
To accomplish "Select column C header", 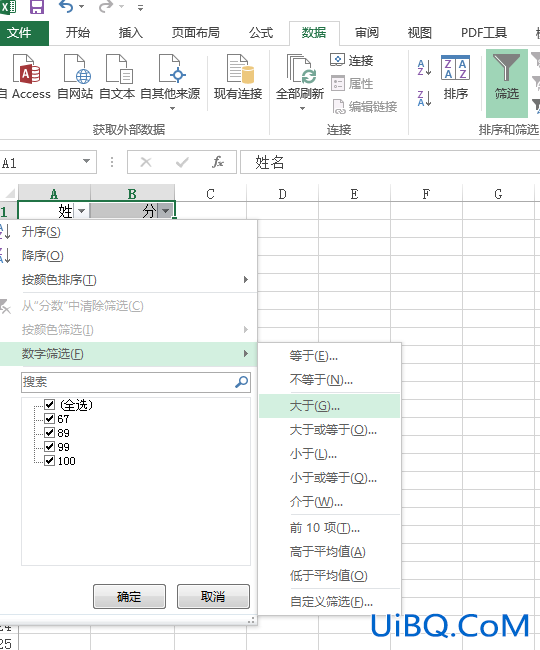I will (x=211, y=194).
